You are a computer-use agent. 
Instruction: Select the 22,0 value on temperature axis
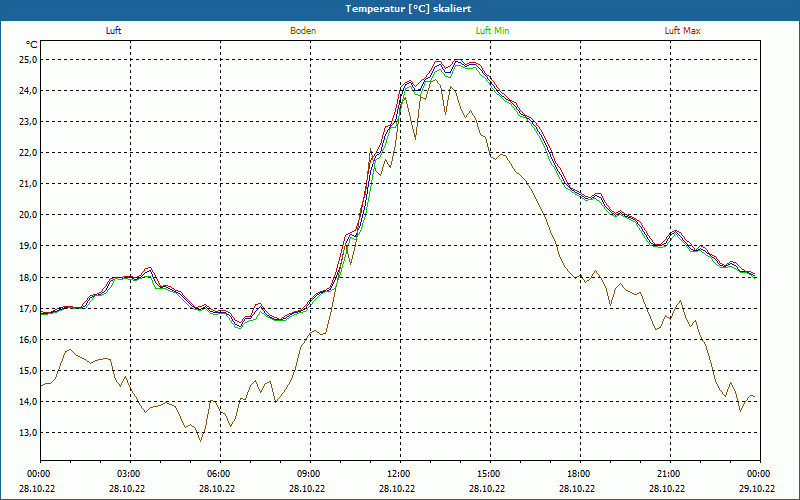pyautogui.click(x=29, y=153)
